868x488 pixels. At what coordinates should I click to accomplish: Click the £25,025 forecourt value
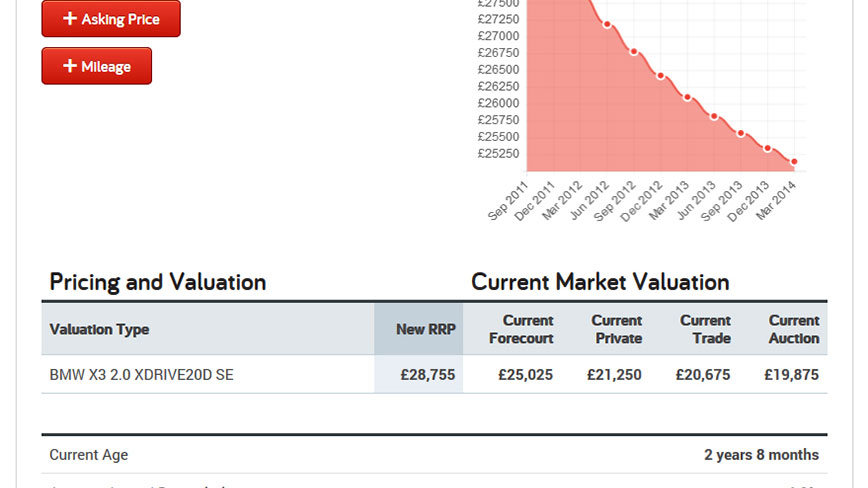pos(525,375)
